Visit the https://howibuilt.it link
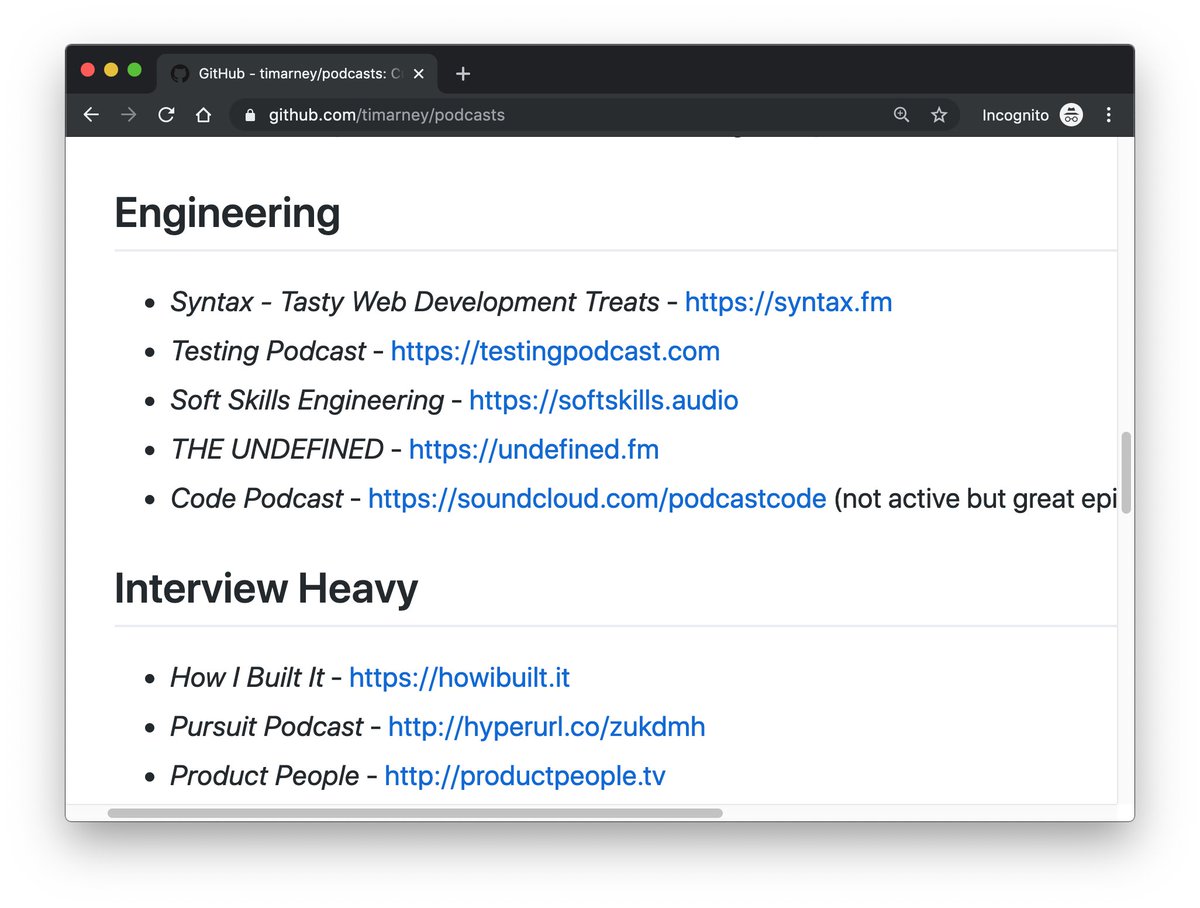 coord(459,677)
